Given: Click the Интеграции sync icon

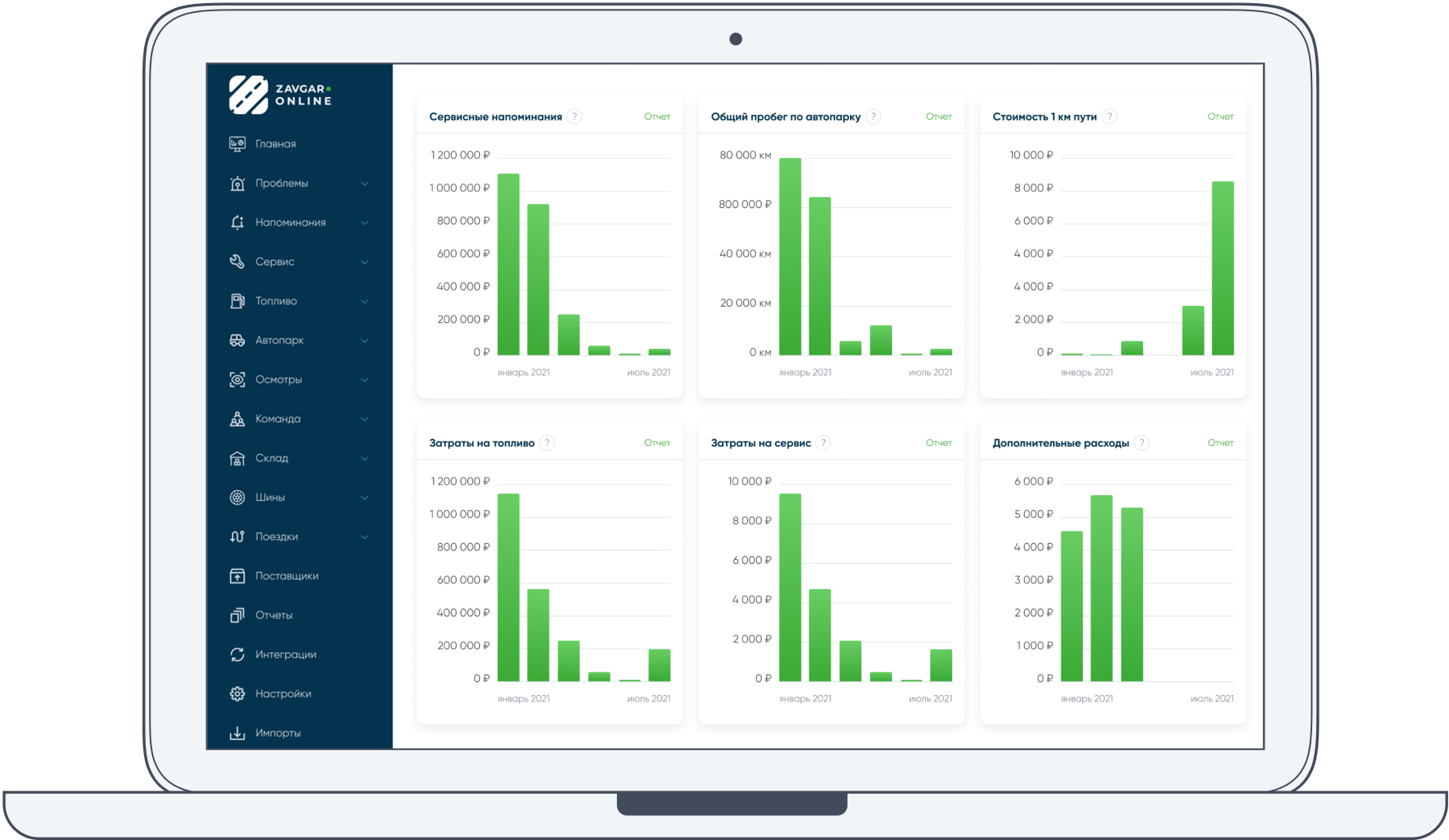Looking at the screenshot, I should (x=237, y=655).
